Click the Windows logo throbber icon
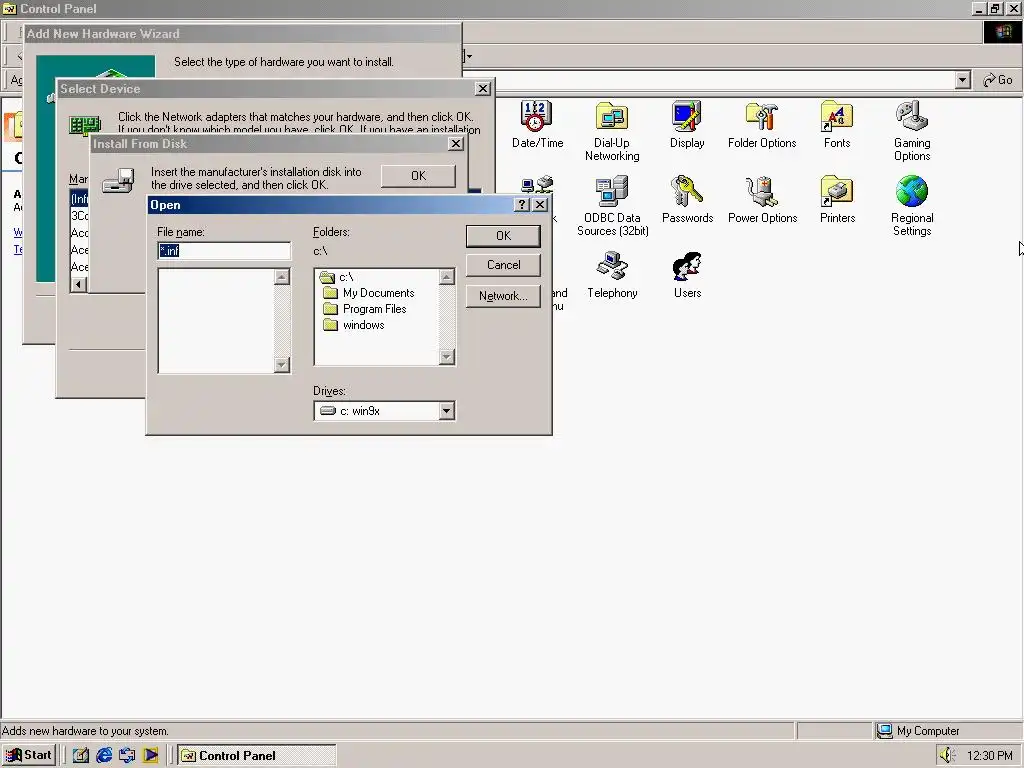Viewport: 1024px width, 768px height. [x=1002, y=32]
